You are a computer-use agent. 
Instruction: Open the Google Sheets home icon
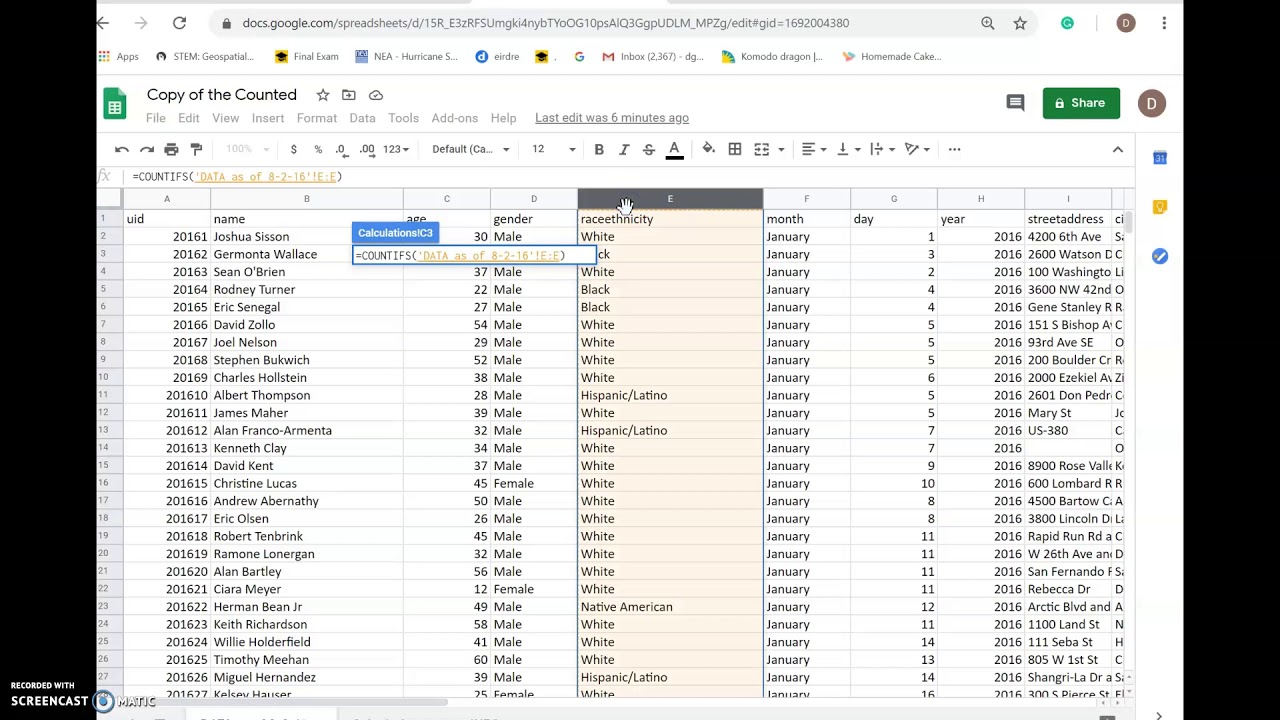click(115, 104)
